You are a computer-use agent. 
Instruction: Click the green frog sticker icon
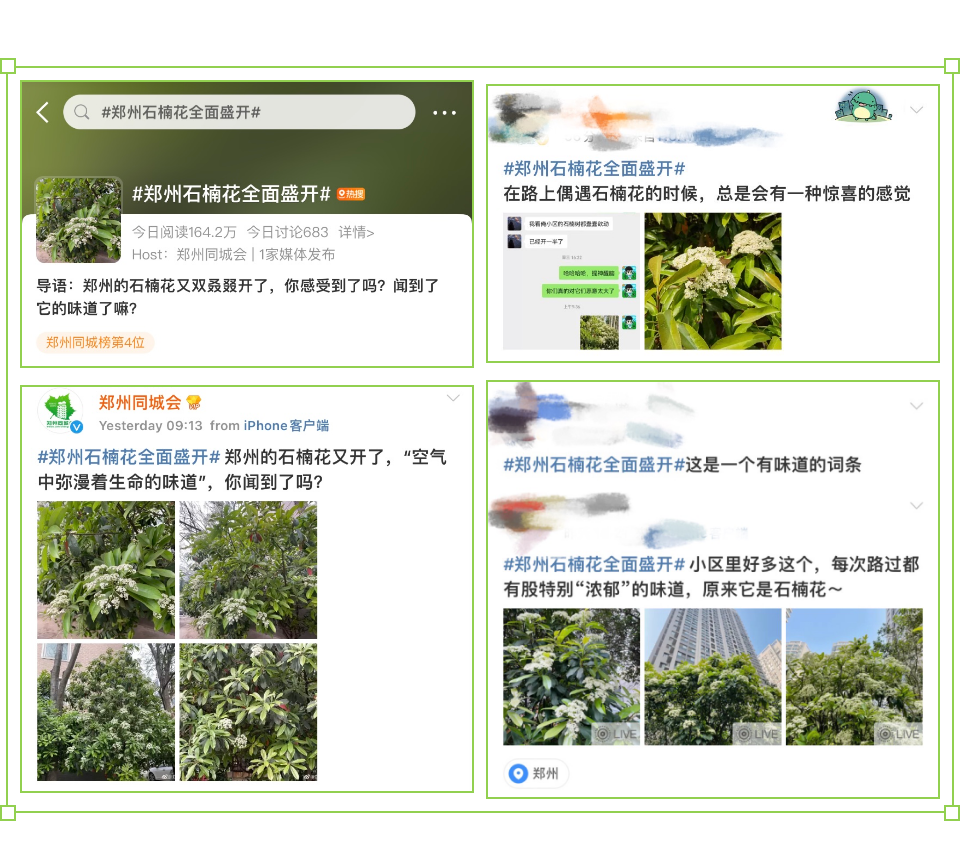(862, 106)
